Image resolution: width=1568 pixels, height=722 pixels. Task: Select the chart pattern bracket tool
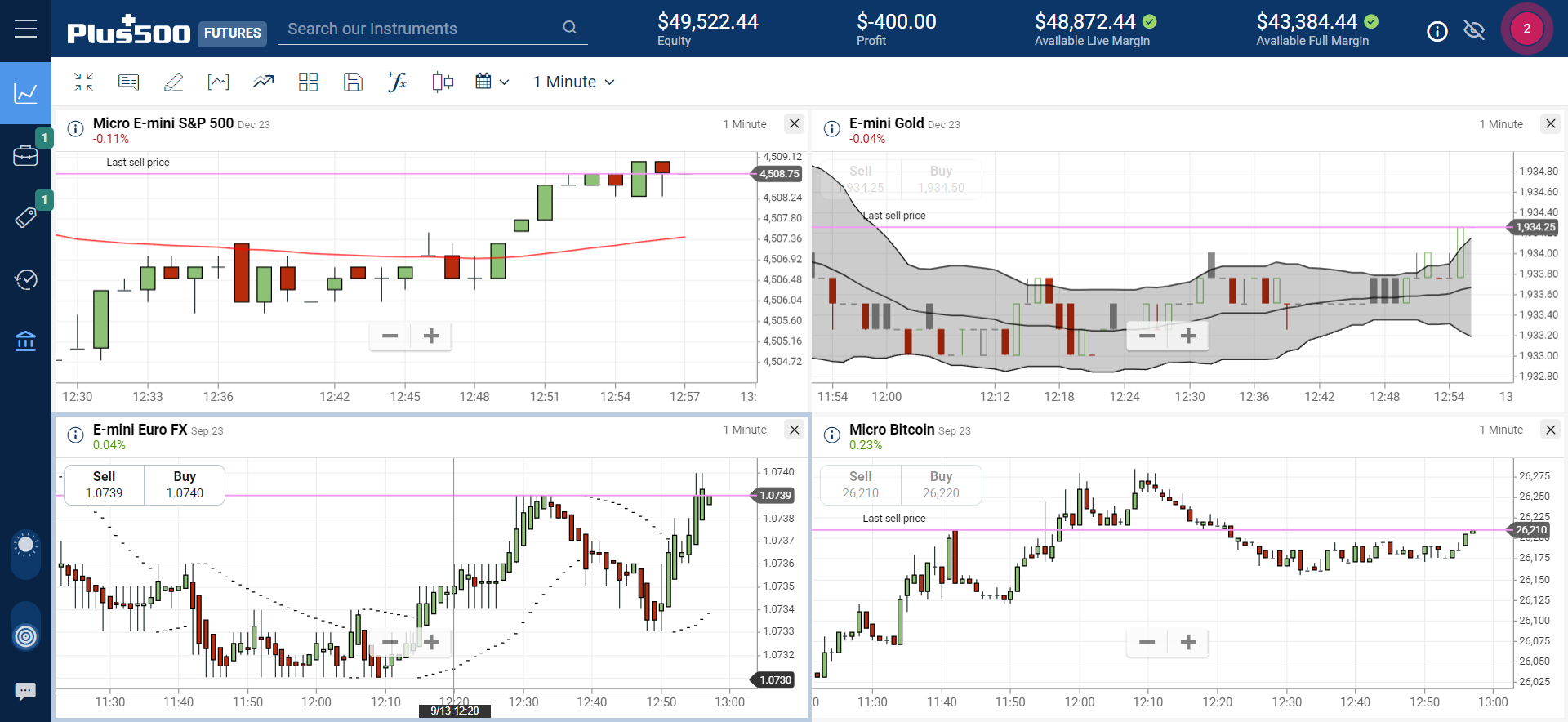pos(218,82)
